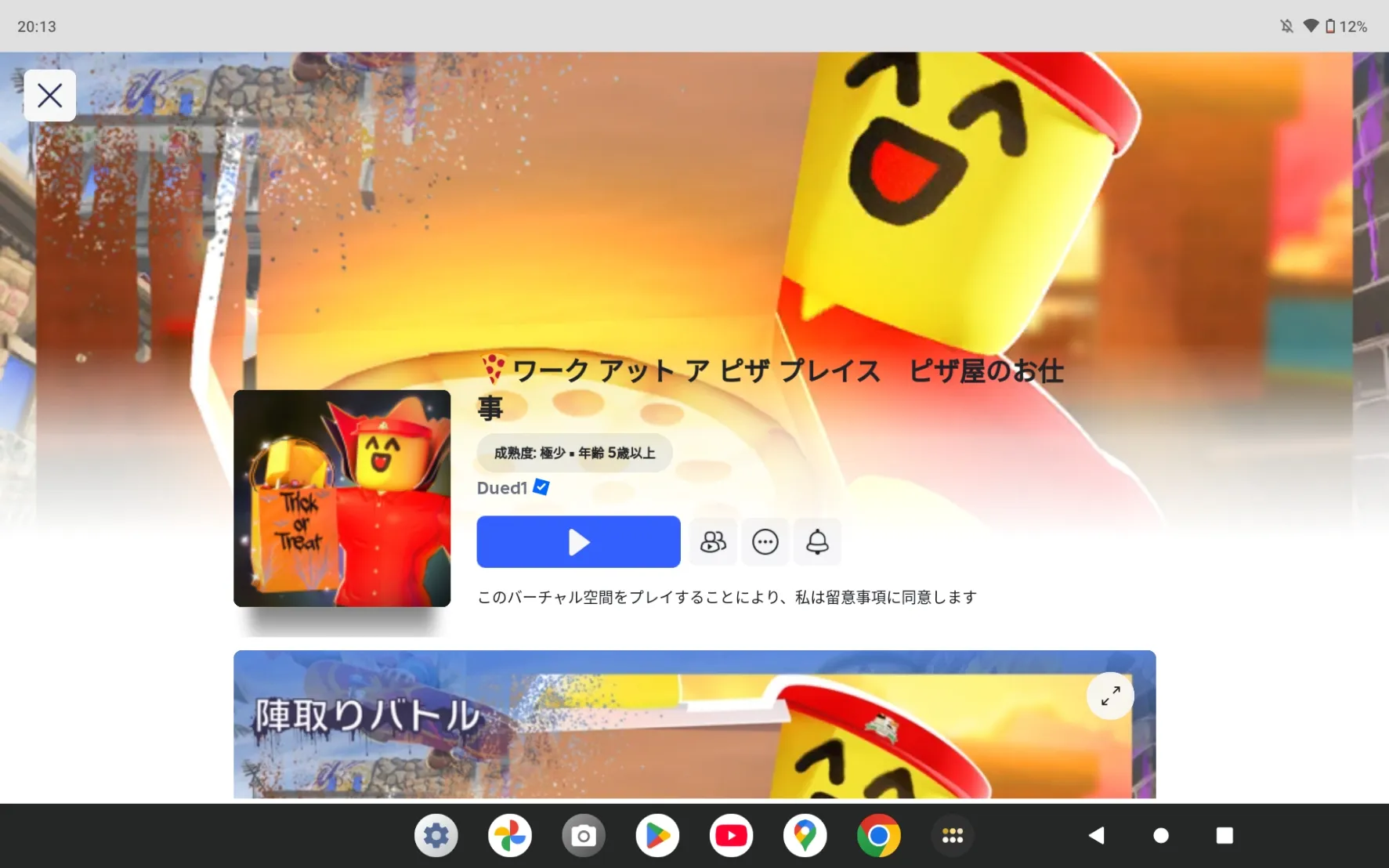
Task: Tap the verified badge next to Dued1
Action: [x=541, y=487]
